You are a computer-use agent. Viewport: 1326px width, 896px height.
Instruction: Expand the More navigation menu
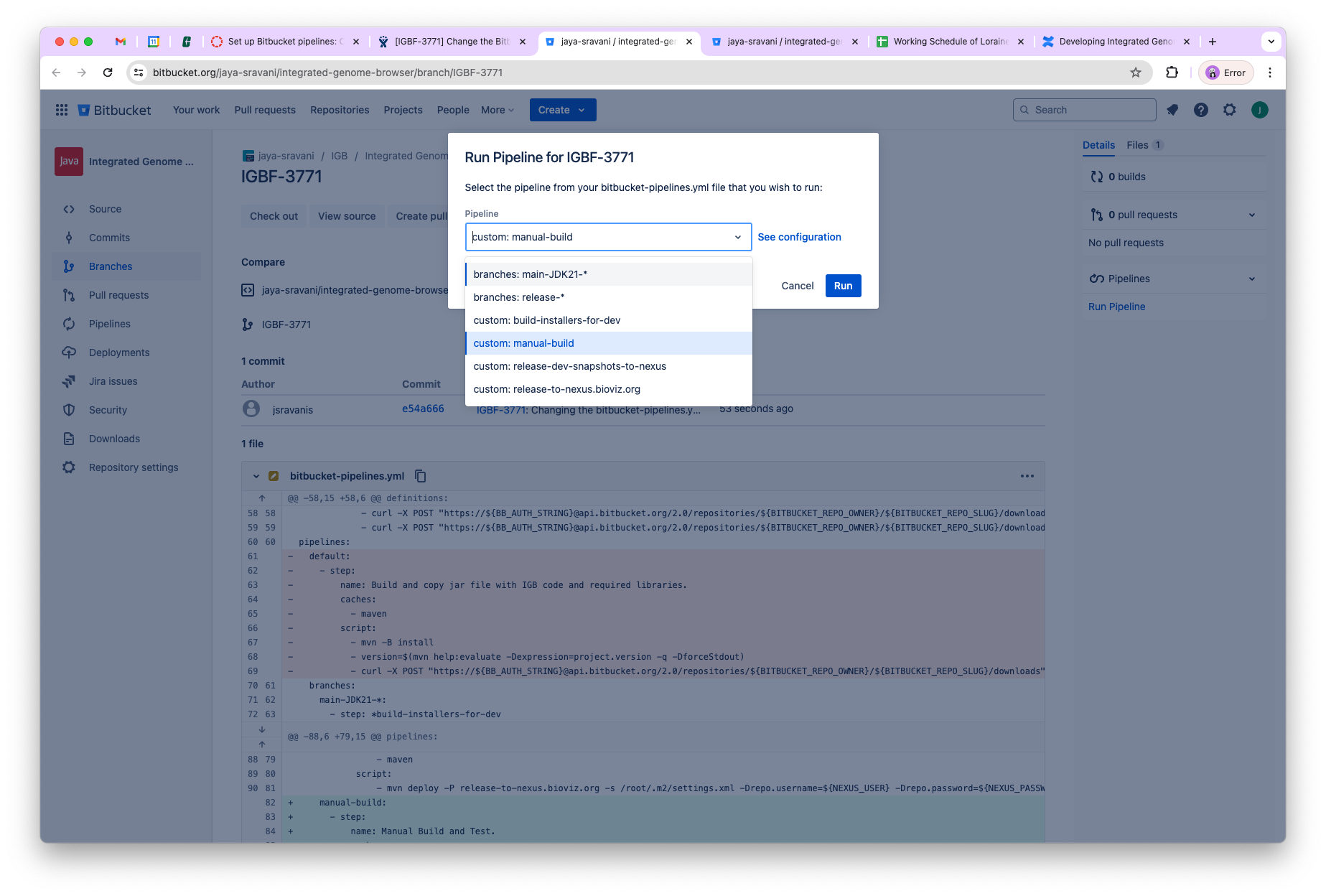pos(498,110)
